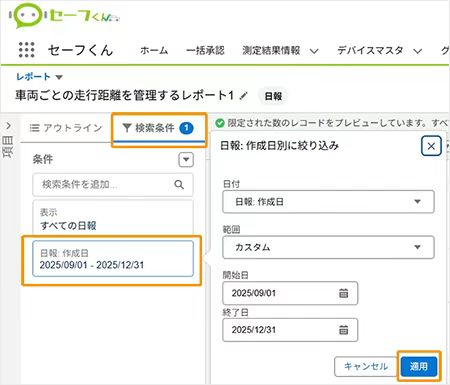Go to ホーム tab
450x385 pixels.
(x=154, y=50)
